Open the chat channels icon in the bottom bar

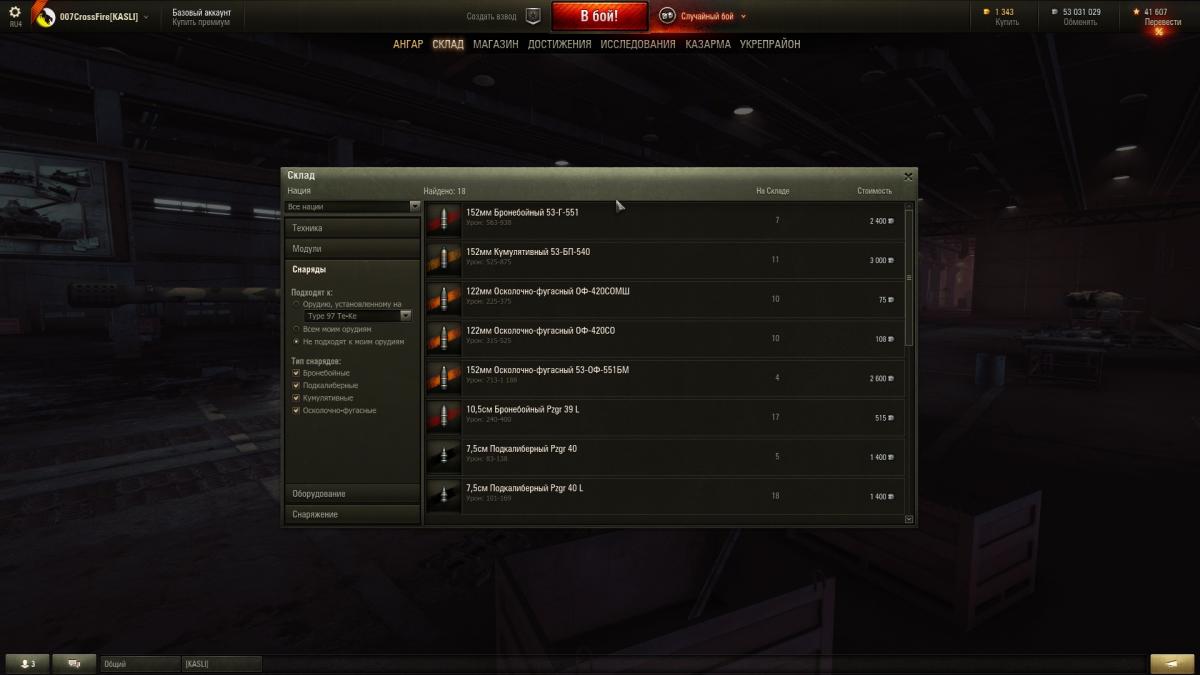[74, 663]
